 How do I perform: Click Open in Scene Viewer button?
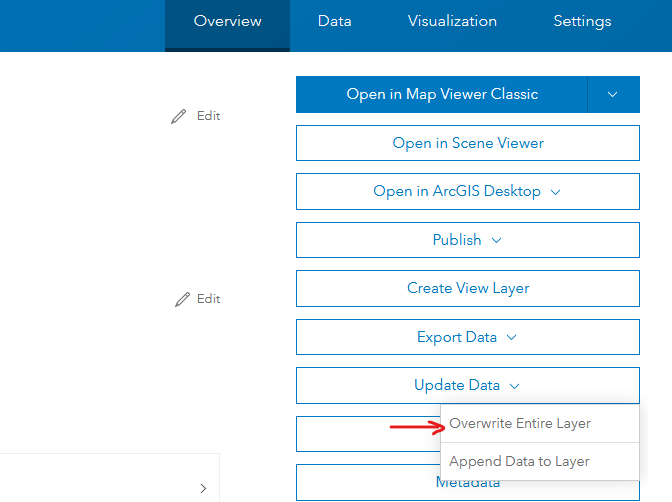point(468,143)
